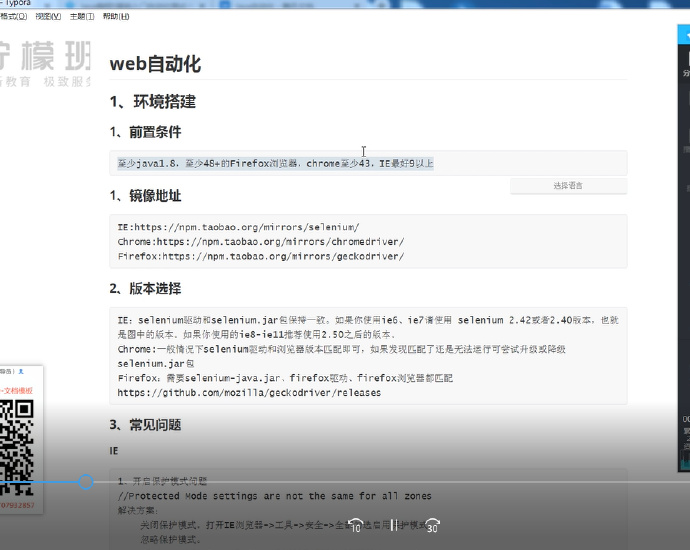The height and width of the screenshot is (550, 690).
Task: Click the //Protected Mode settings comment line
Action: point(275,496)
